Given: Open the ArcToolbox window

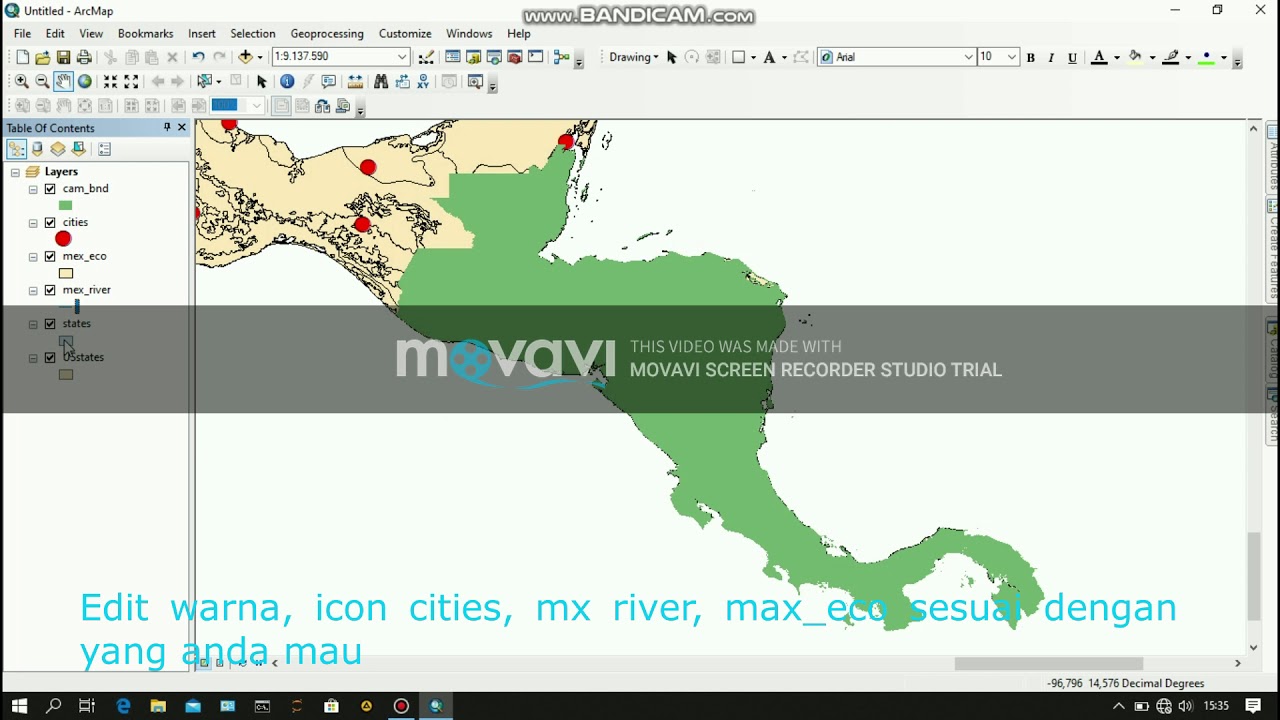Looking at the screenshot, I should (515, 57).
